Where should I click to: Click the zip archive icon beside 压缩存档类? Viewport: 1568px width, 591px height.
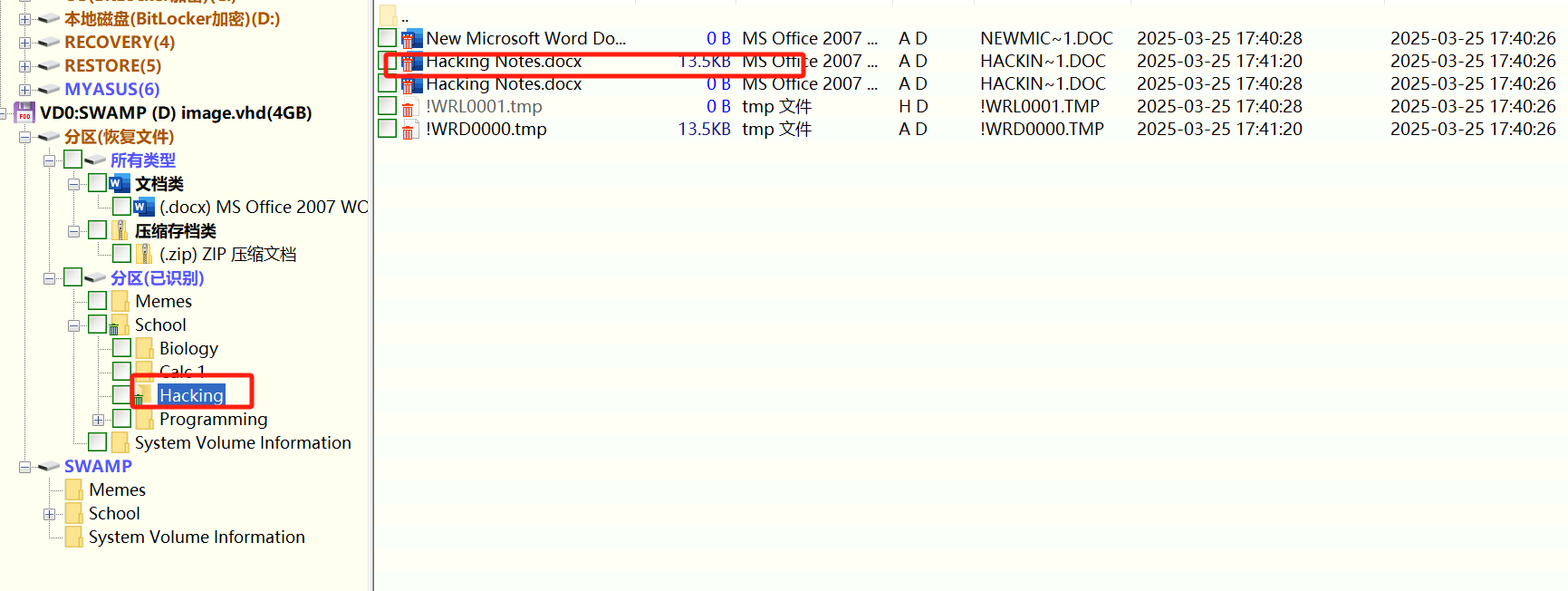point(120,230)
